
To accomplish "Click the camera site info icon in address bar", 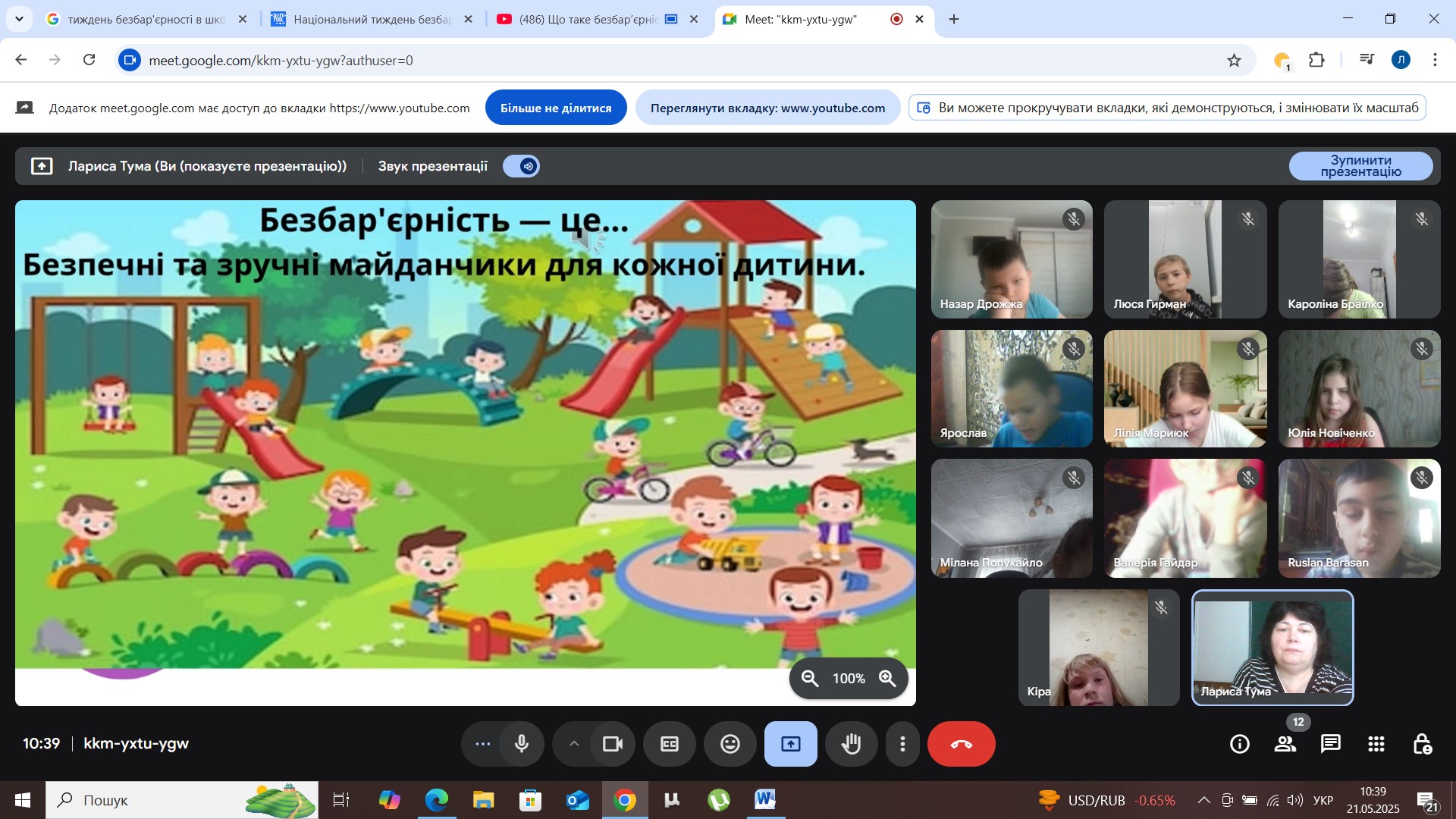I will 130,60.
